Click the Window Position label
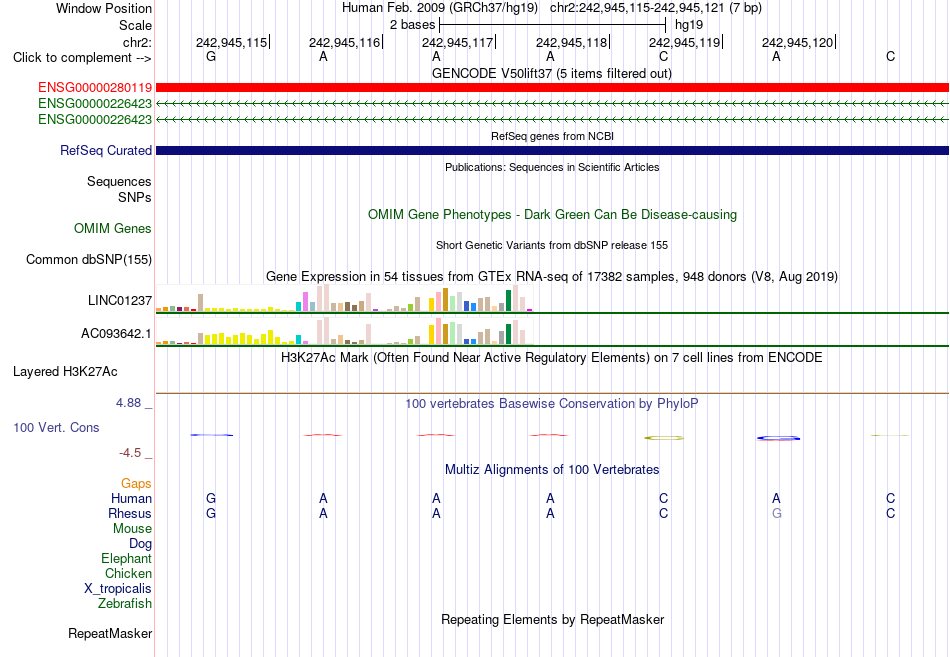 point(104,8)
